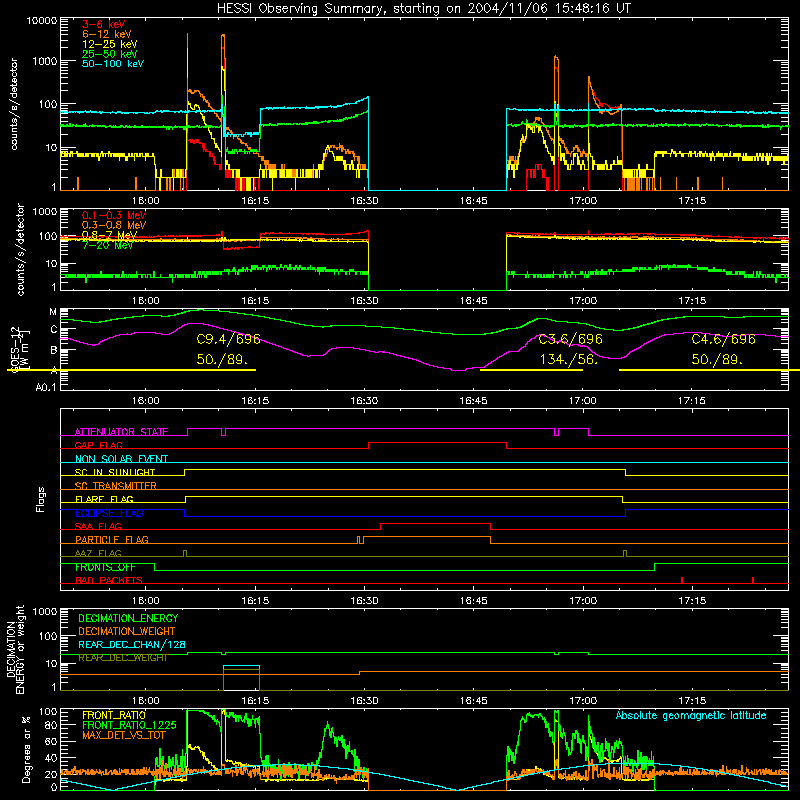This screenshot has width=800, height=800.
Task: Click the REAR_DEC_CHAN/128 legend label
Action: tap(132, 645)
